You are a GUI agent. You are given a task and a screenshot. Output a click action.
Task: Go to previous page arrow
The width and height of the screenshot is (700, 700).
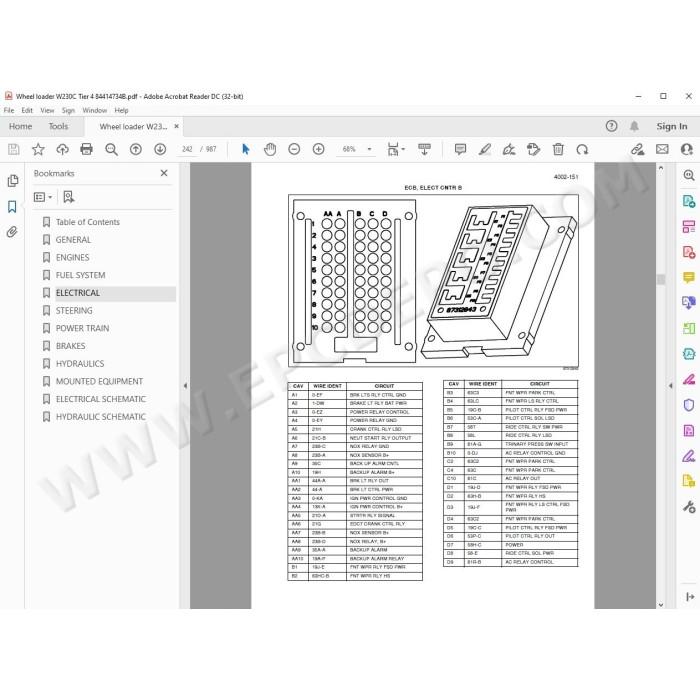136,149
